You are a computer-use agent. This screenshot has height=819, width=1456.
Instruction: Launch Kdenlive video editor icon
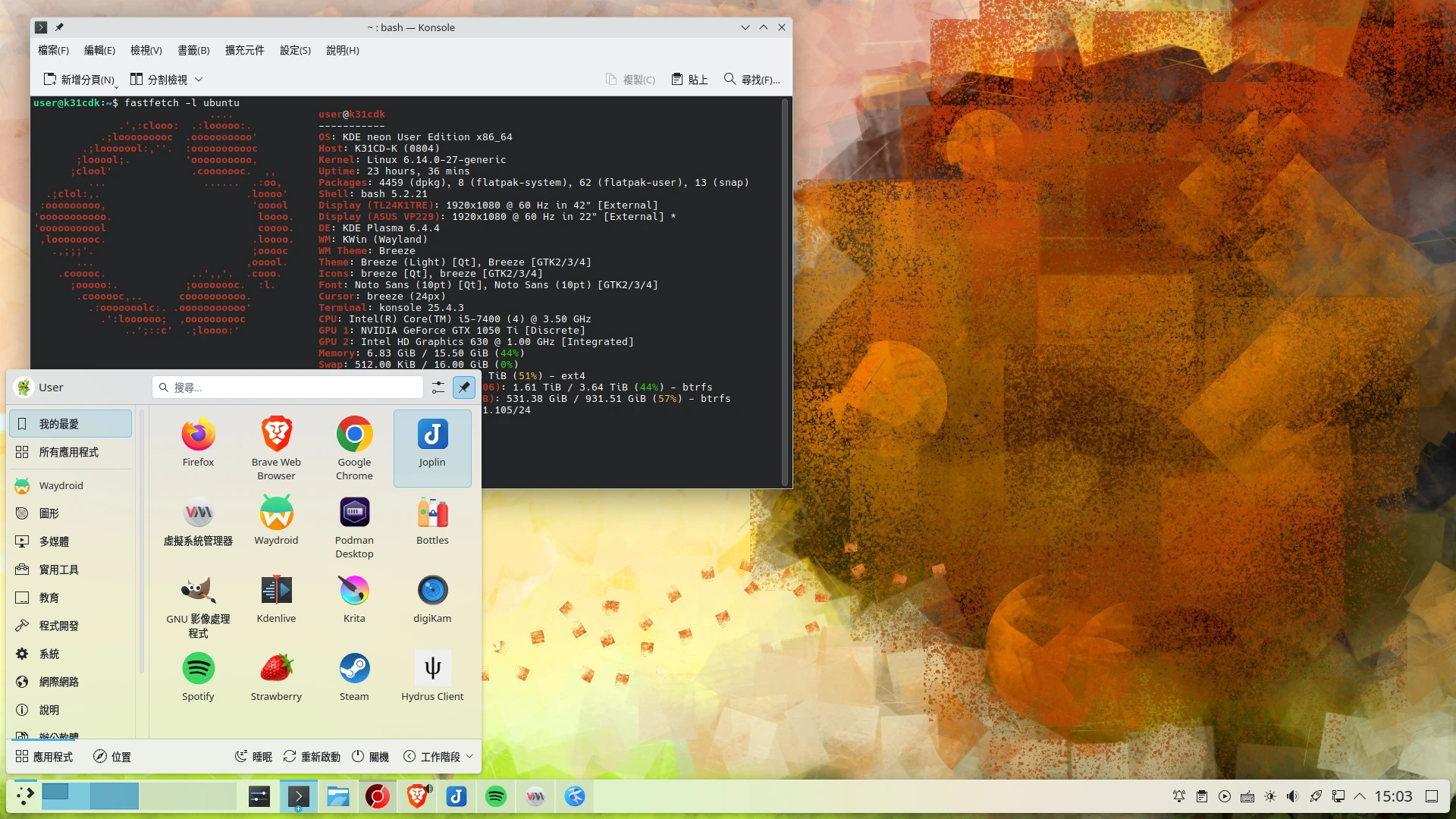[x=276, y=591]
